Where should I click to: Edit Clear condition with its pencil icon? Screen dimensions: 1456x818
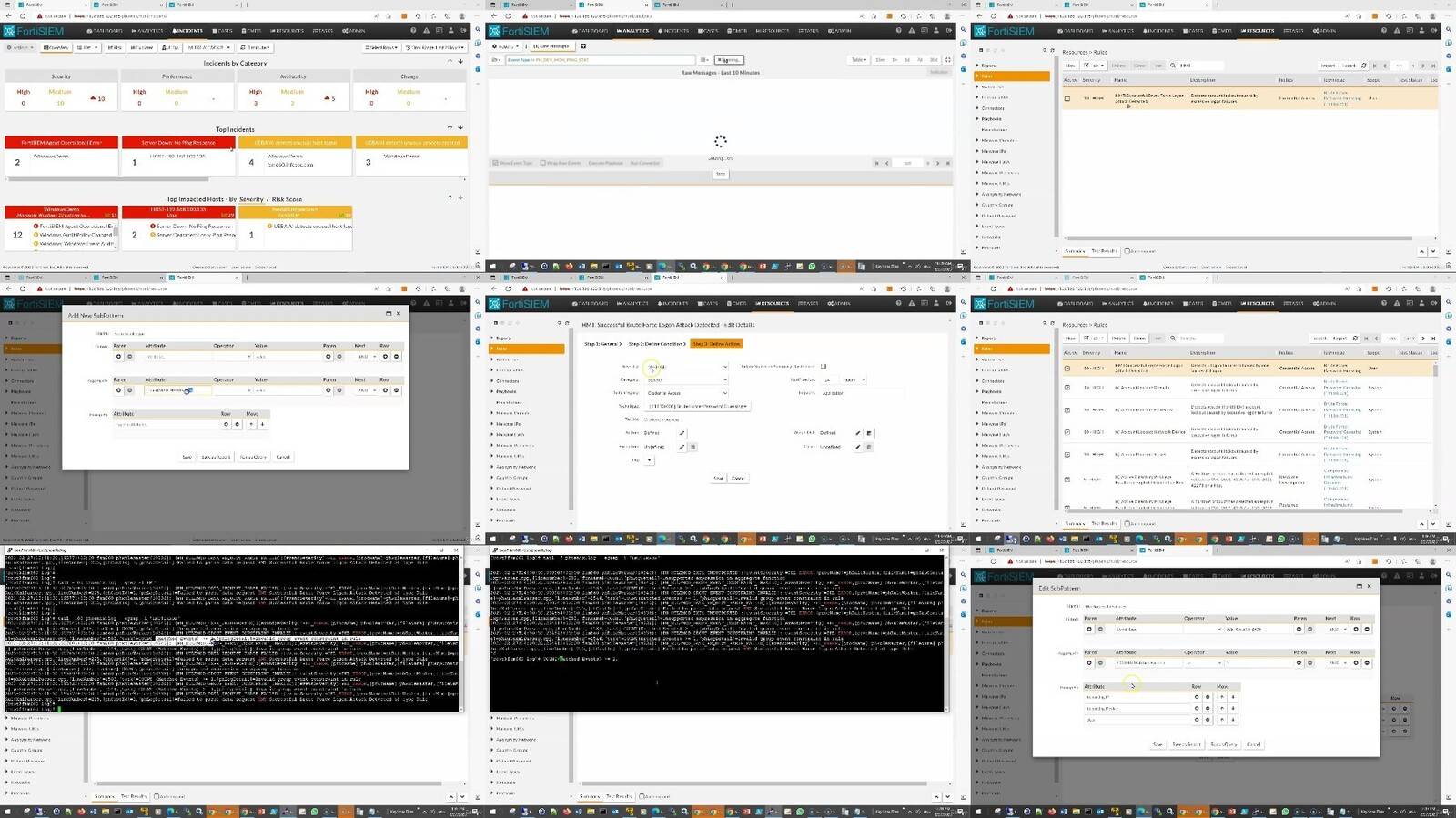pyautogui.click(x=858, y=447)
